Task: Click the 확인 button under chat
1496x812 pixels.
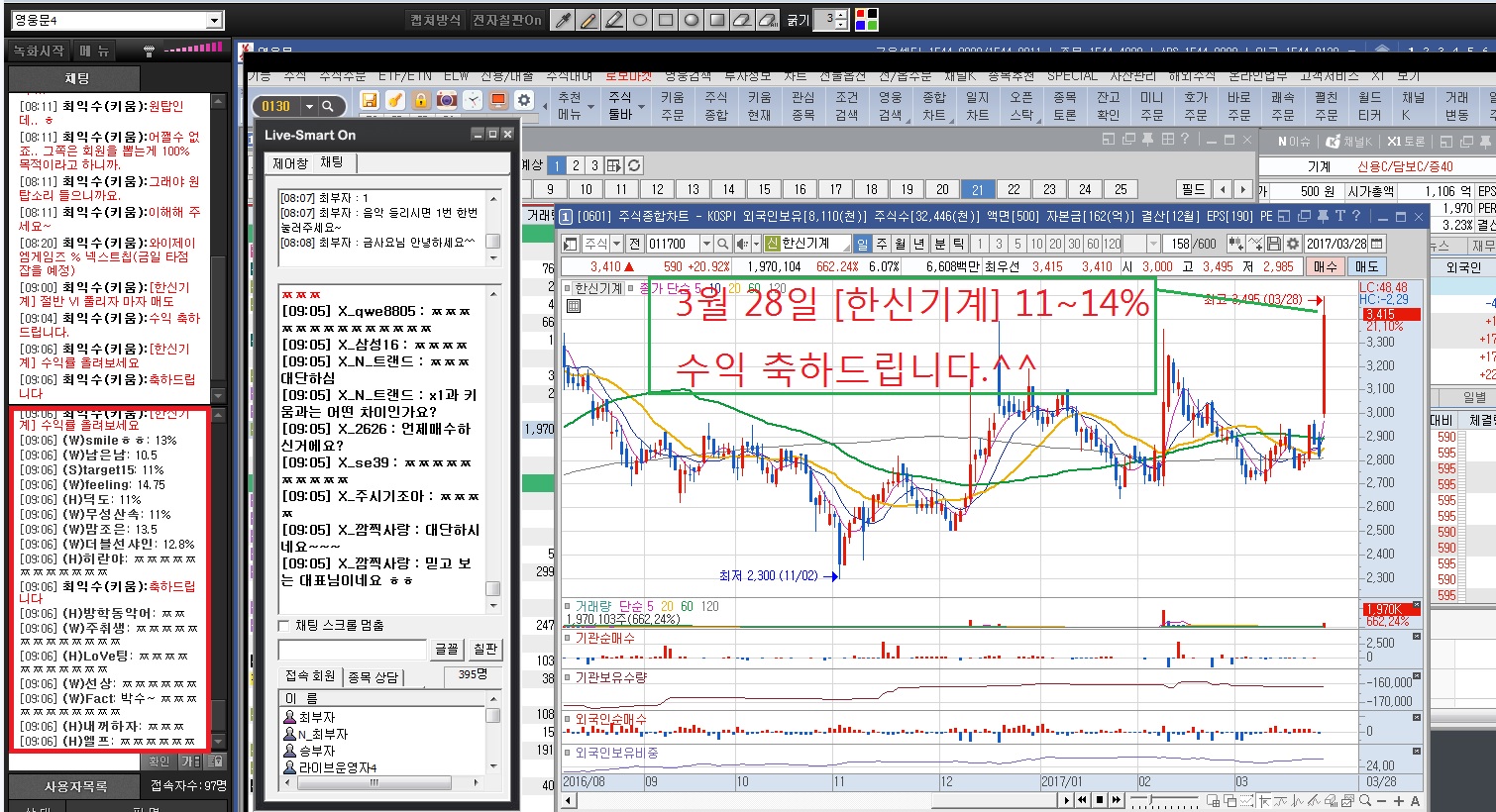Action: (x=159, y=761)
